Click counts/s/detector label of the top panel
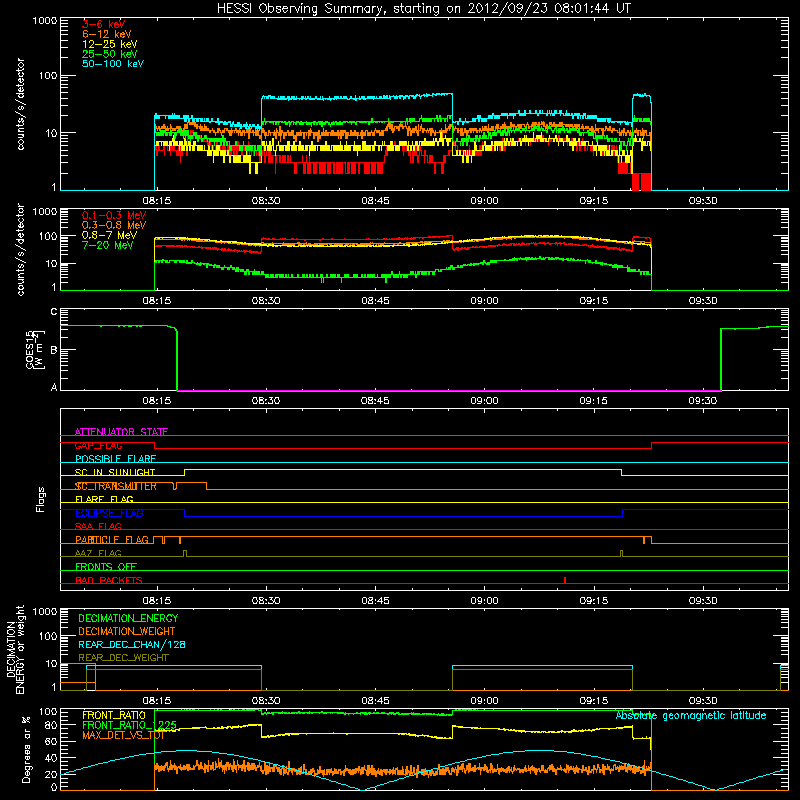This screenshot has height=800, width=800. tap(20, 104)
